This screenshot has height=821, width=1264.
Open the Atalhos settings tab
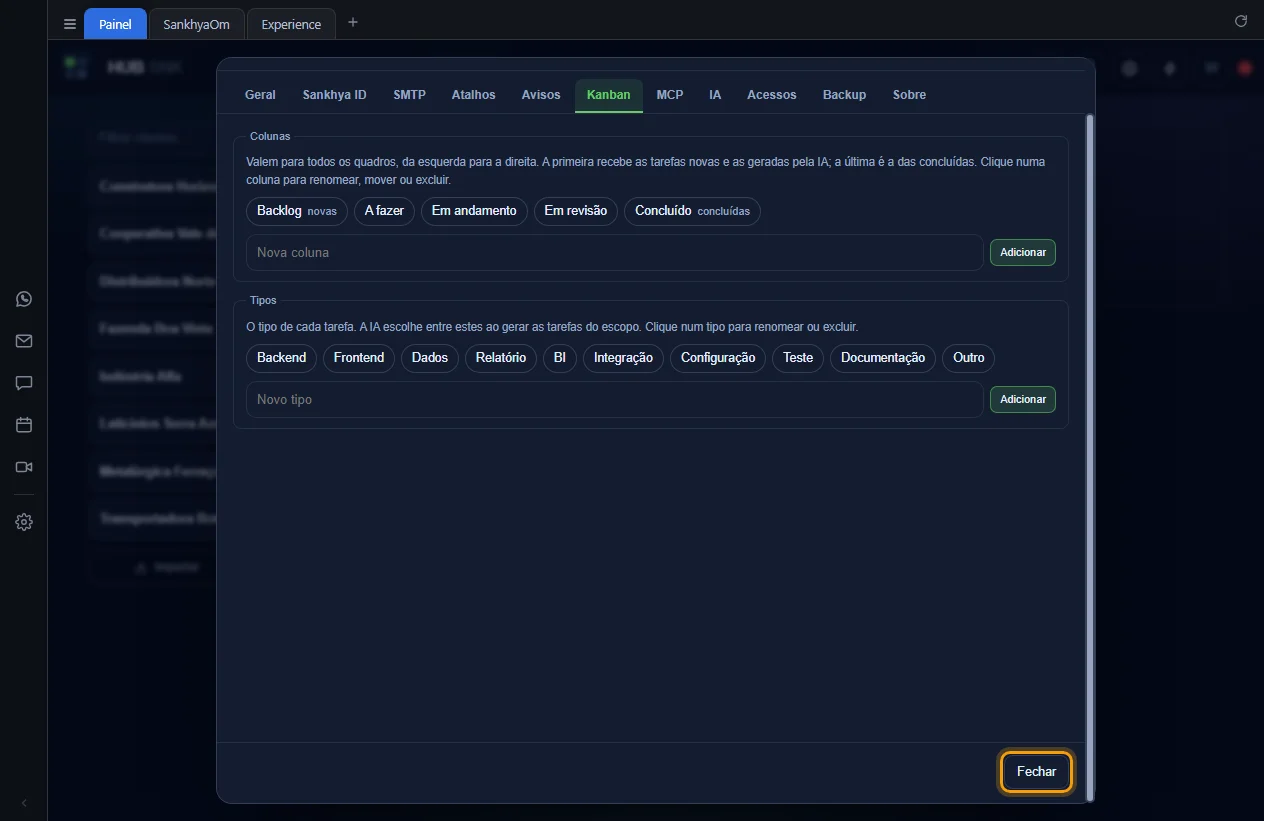point(473,95)
